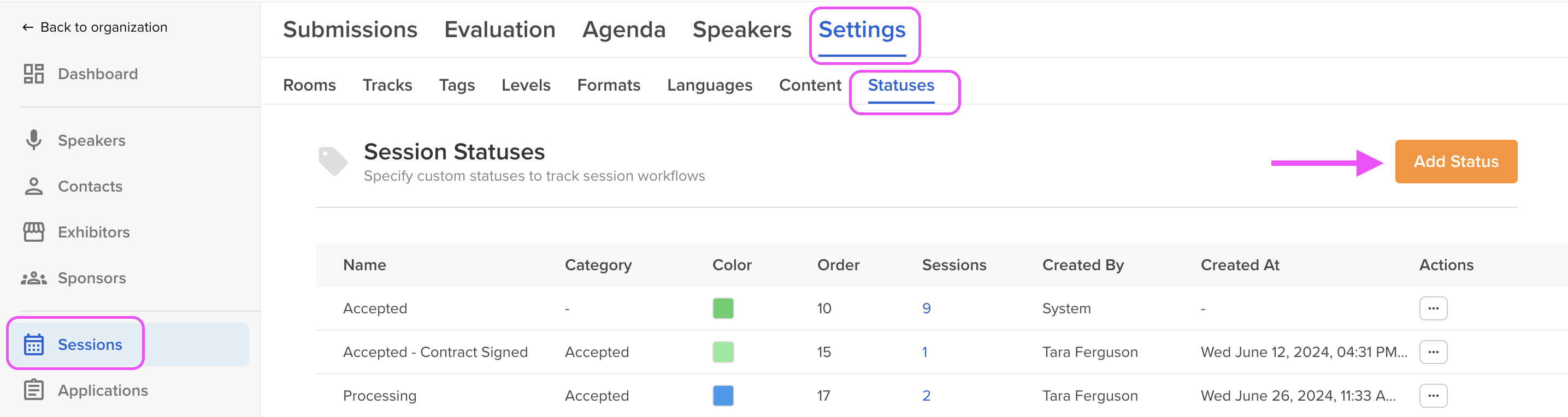Click the green Accepted color swatch
1568x417 pixels.
[722, 308]
